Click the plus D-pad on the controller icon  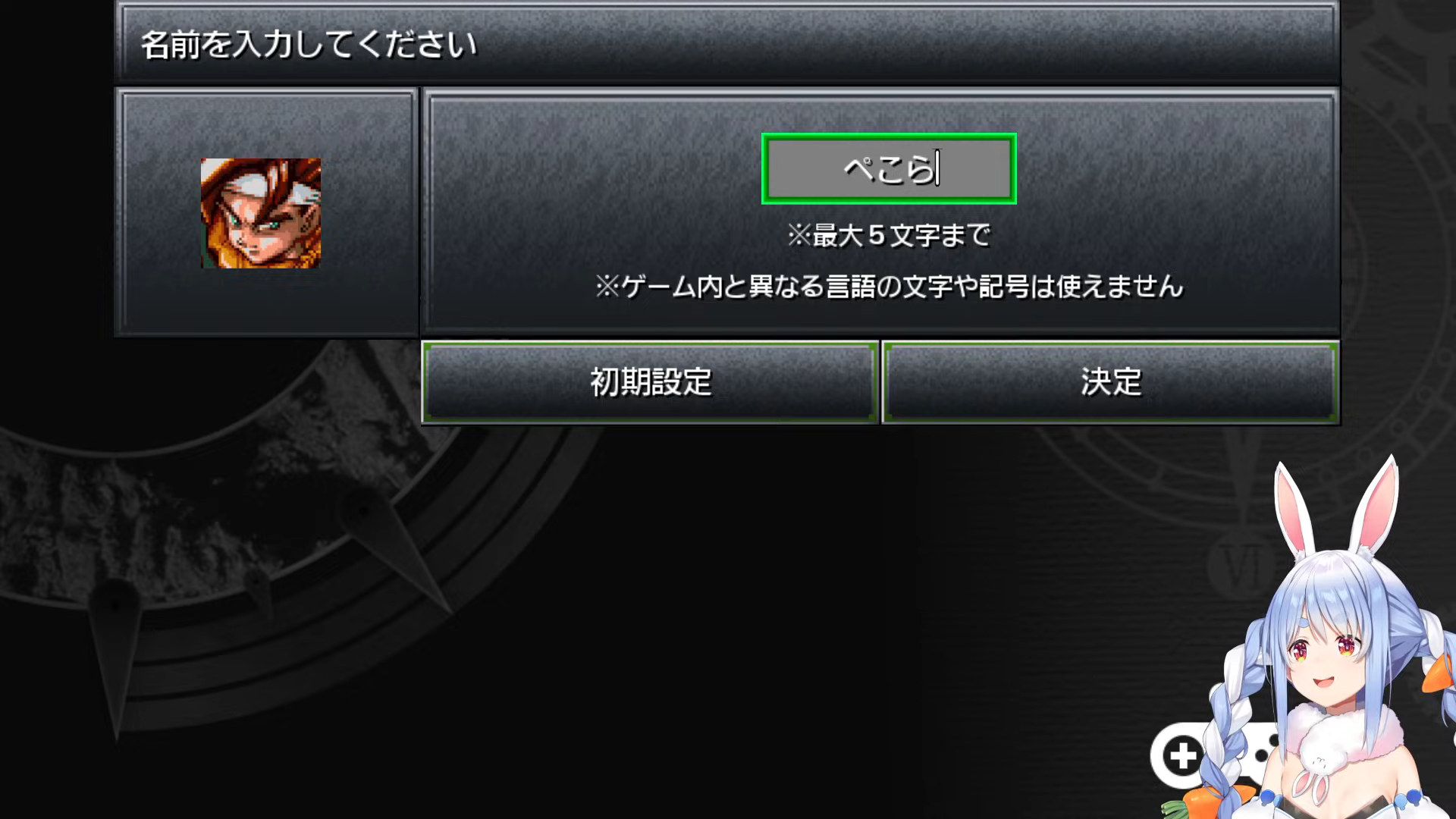point(1182,755)
